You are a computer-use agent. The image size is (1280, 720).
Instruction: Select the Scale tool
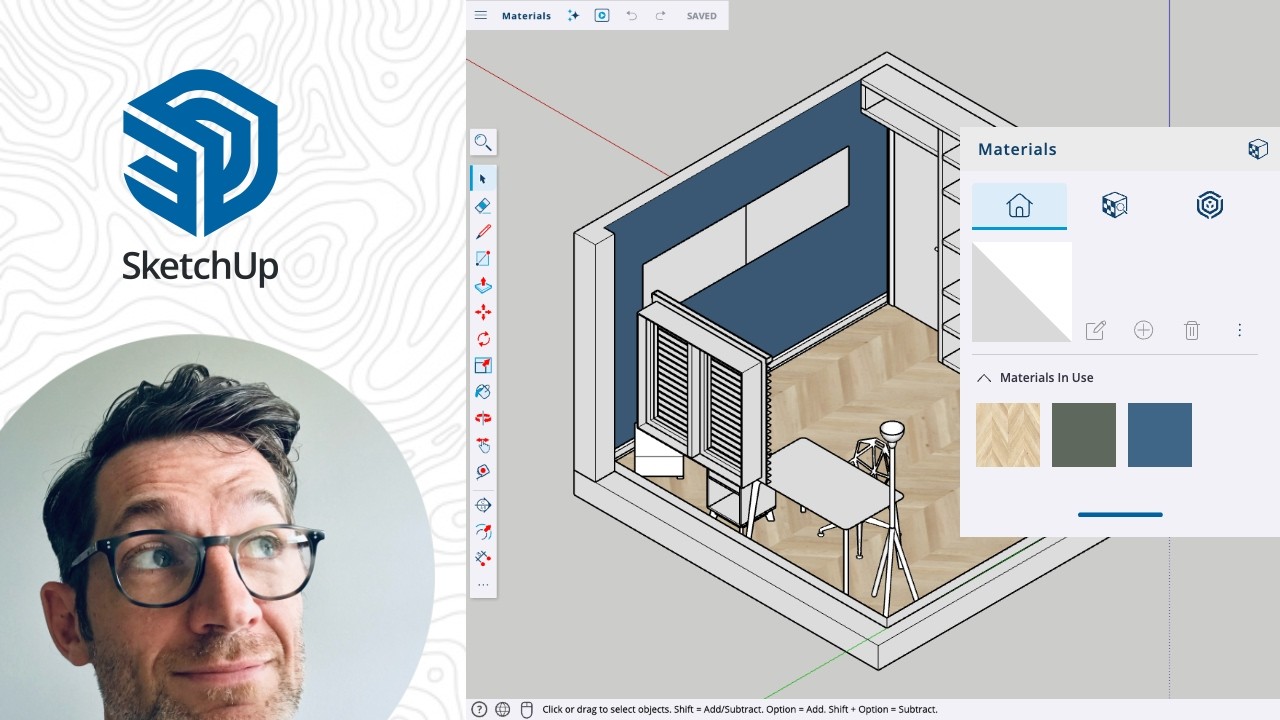(x=483, y=366)
